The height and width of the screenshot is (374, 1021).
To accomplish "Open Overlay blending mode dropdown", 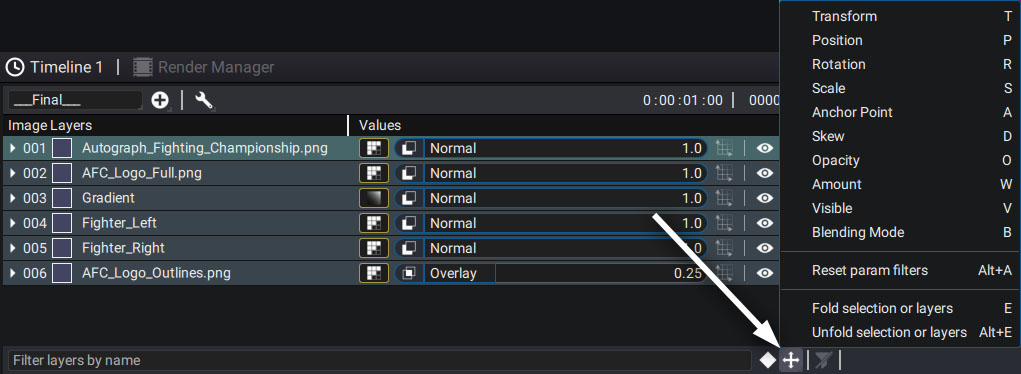I will pyautogui.click(x=460, y=274).
